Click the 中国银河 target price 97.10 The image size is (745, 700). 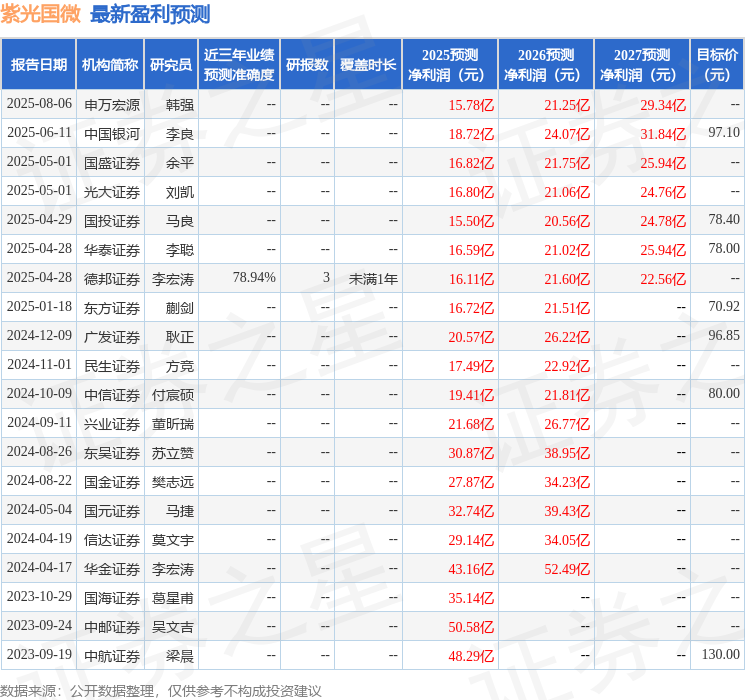pyautogui.click(x=724, y=133)
